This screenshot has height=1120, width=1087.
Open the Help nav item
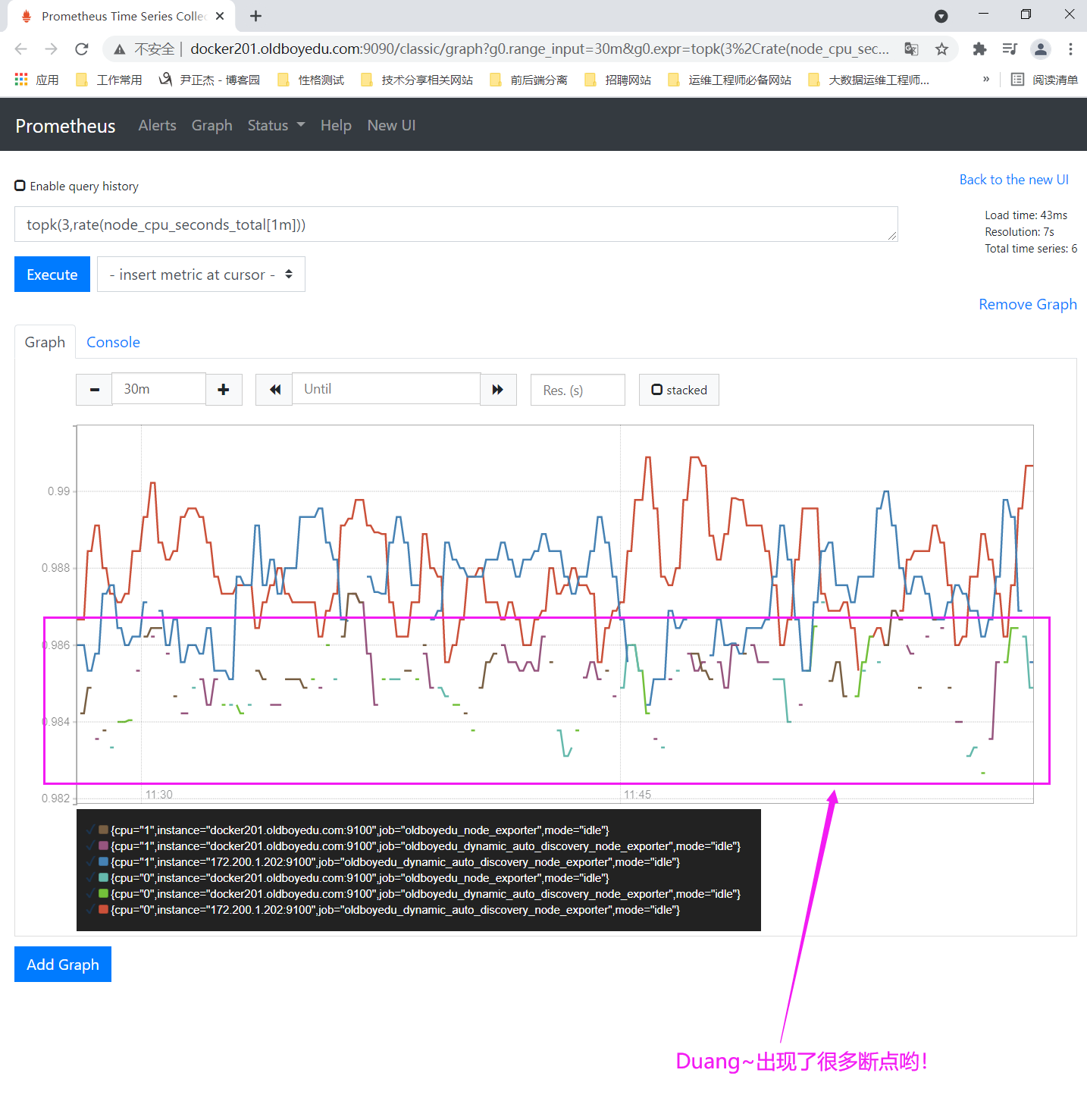(x=336, y=126)
